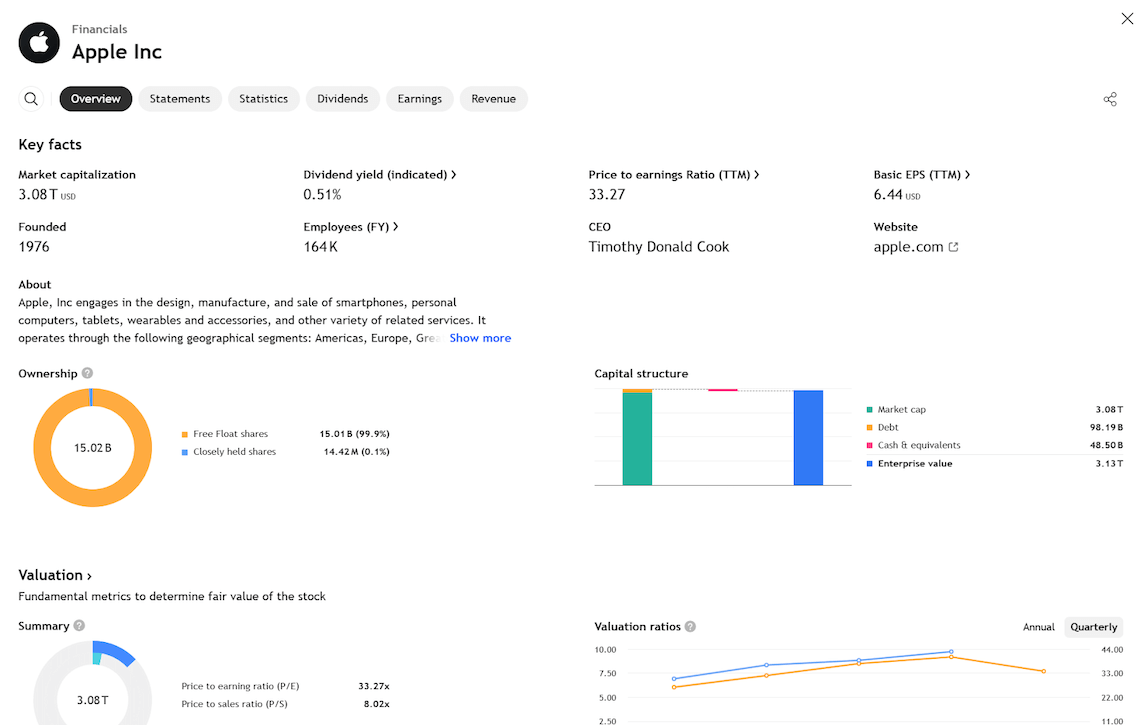The image size is (1147, 725).
Task: Open the Statistics tab
Action: (x=263, y=99)
